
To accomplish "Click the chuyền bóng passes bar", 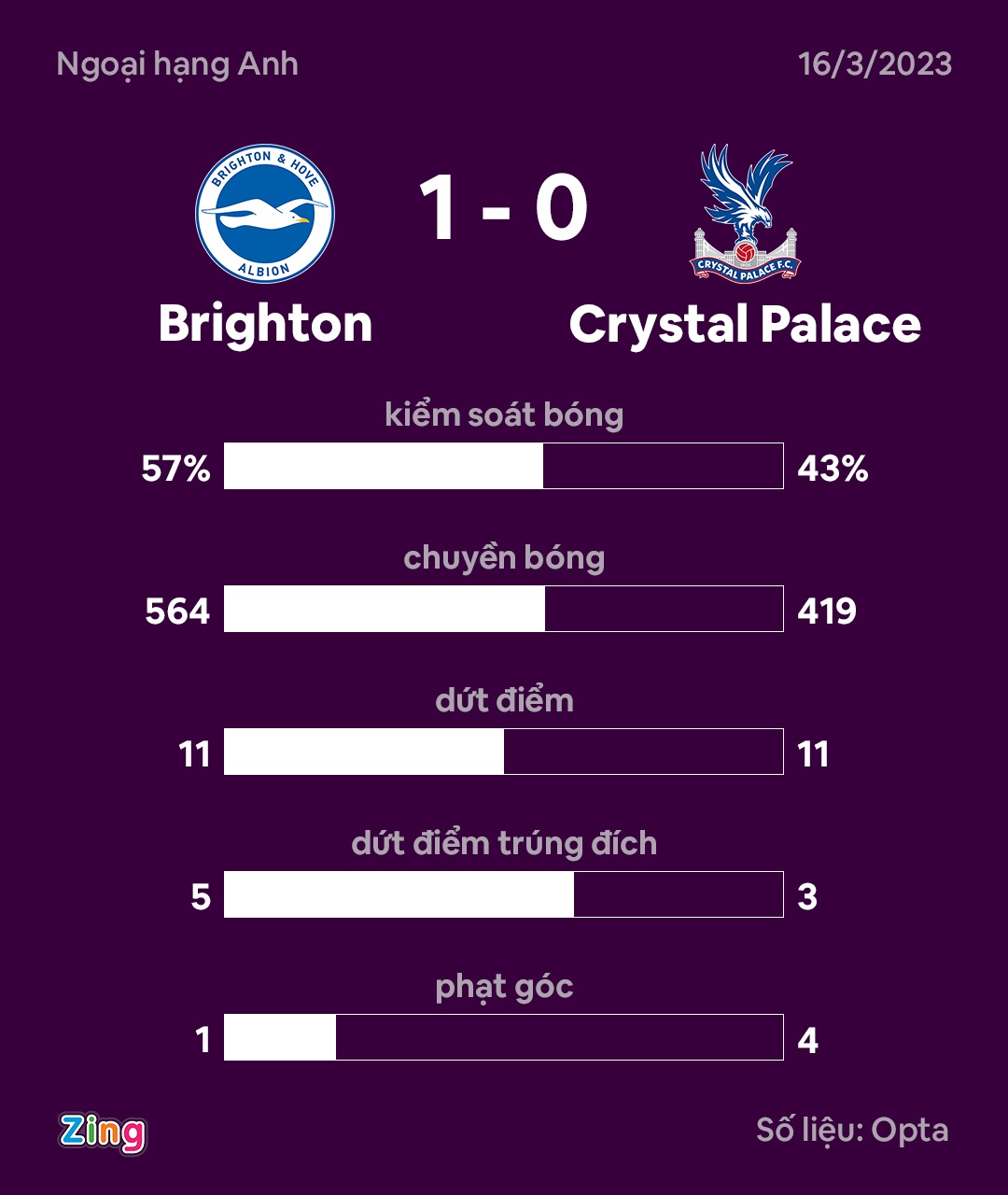I will (x=503, y=609).
